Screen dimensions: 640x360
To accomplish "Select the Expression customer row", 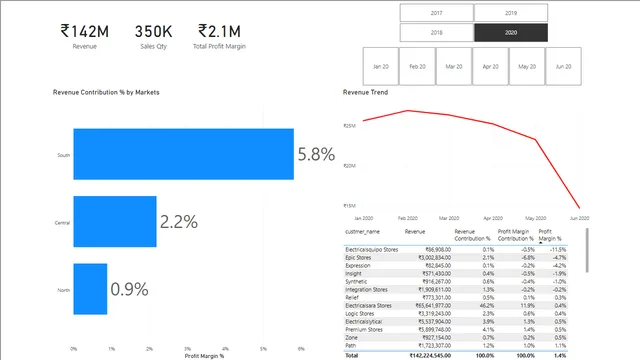I will 456,265.
